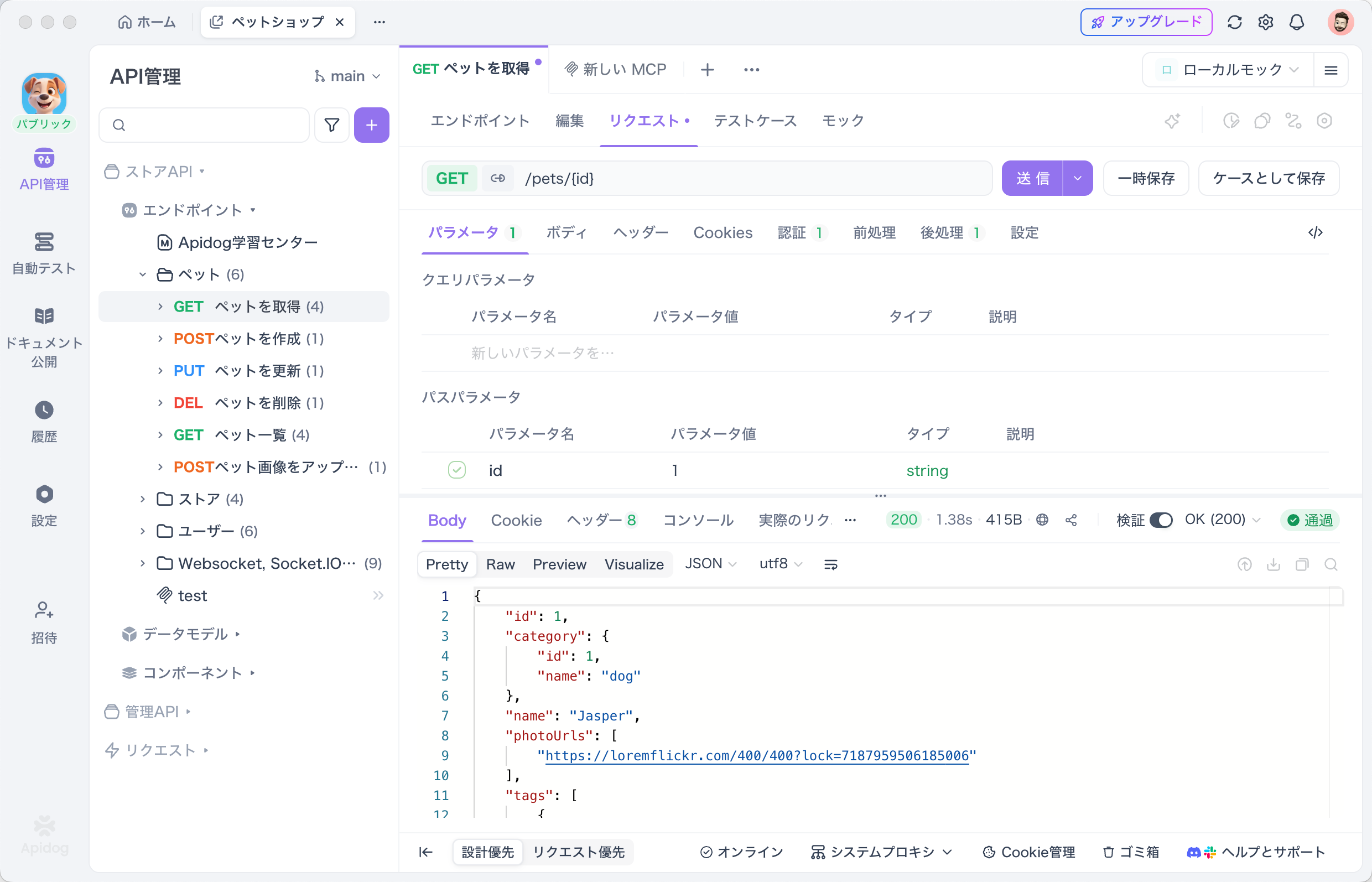Click the gear settings icon in title bar
Image resolution: width=1372 pixels, height=882 pixels.
coord(1265,22)
